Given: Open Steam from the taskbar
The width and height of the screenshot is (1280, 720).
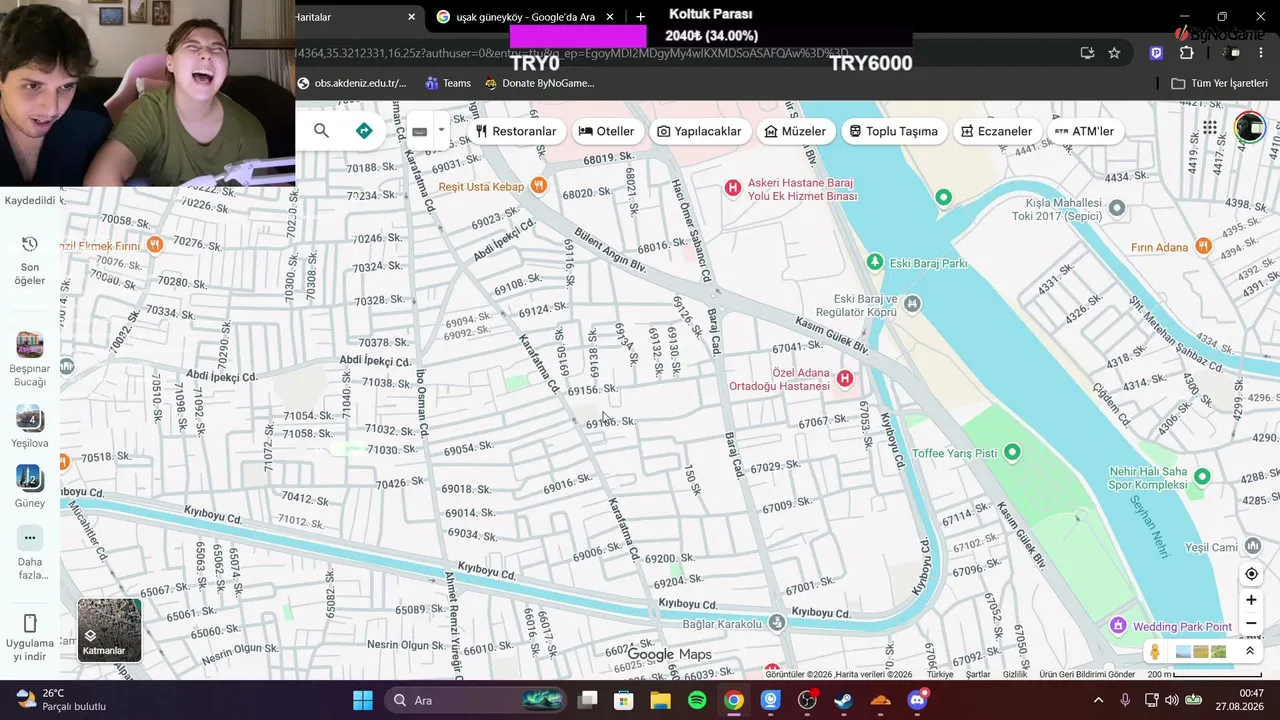Looking at the screenshot, I should point(844,700).
